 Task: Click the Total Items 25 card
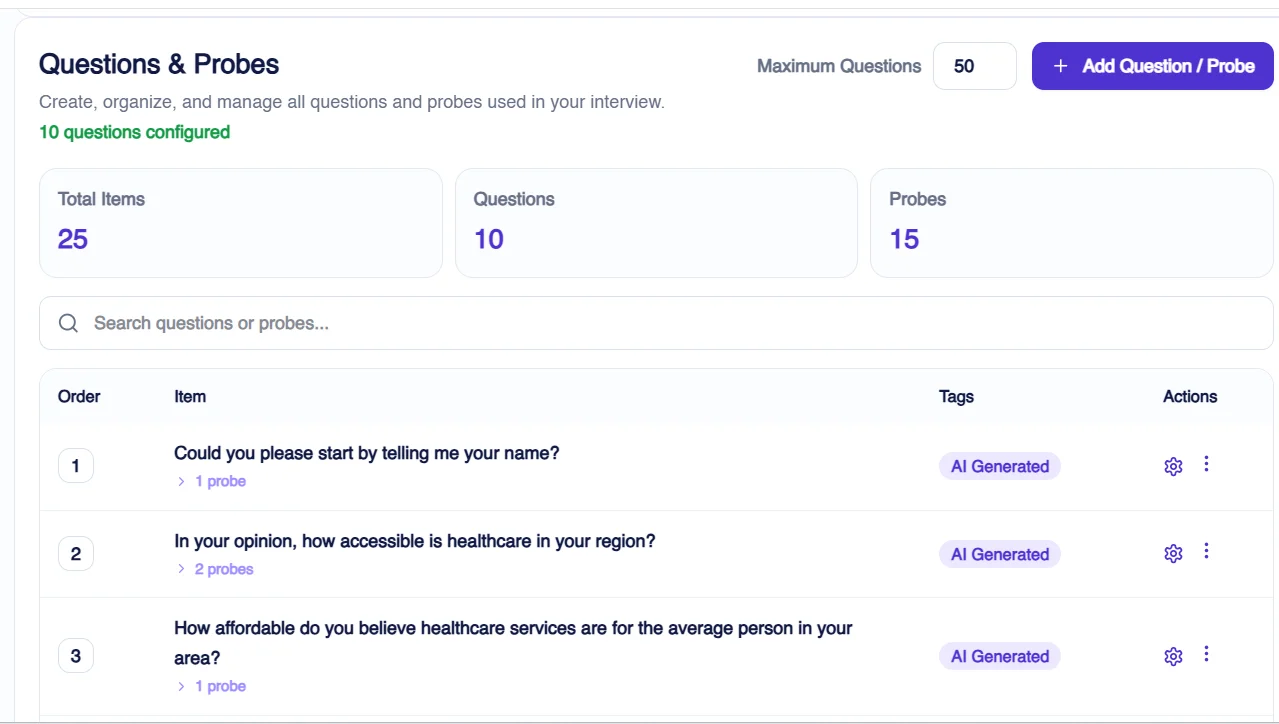pos(241,223)
